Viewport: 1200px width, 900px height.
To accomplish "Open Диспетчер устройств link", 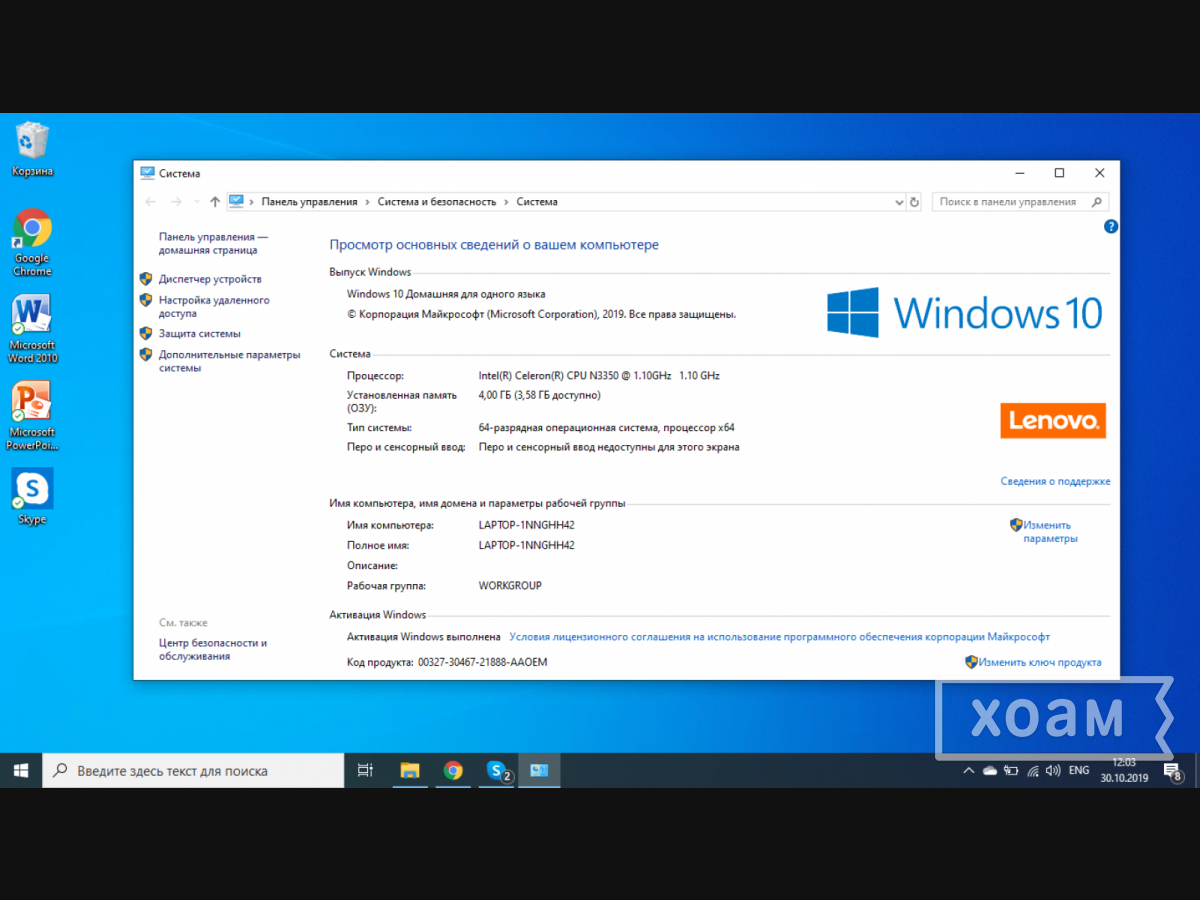I will (210, 279).
